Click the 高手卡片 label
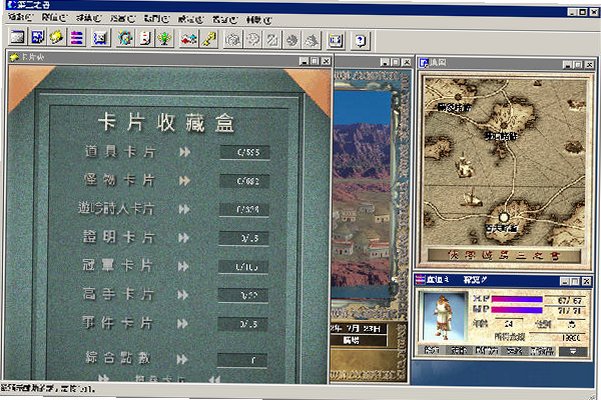The height and width of the screenshot is (400, 601). (118, 294)
